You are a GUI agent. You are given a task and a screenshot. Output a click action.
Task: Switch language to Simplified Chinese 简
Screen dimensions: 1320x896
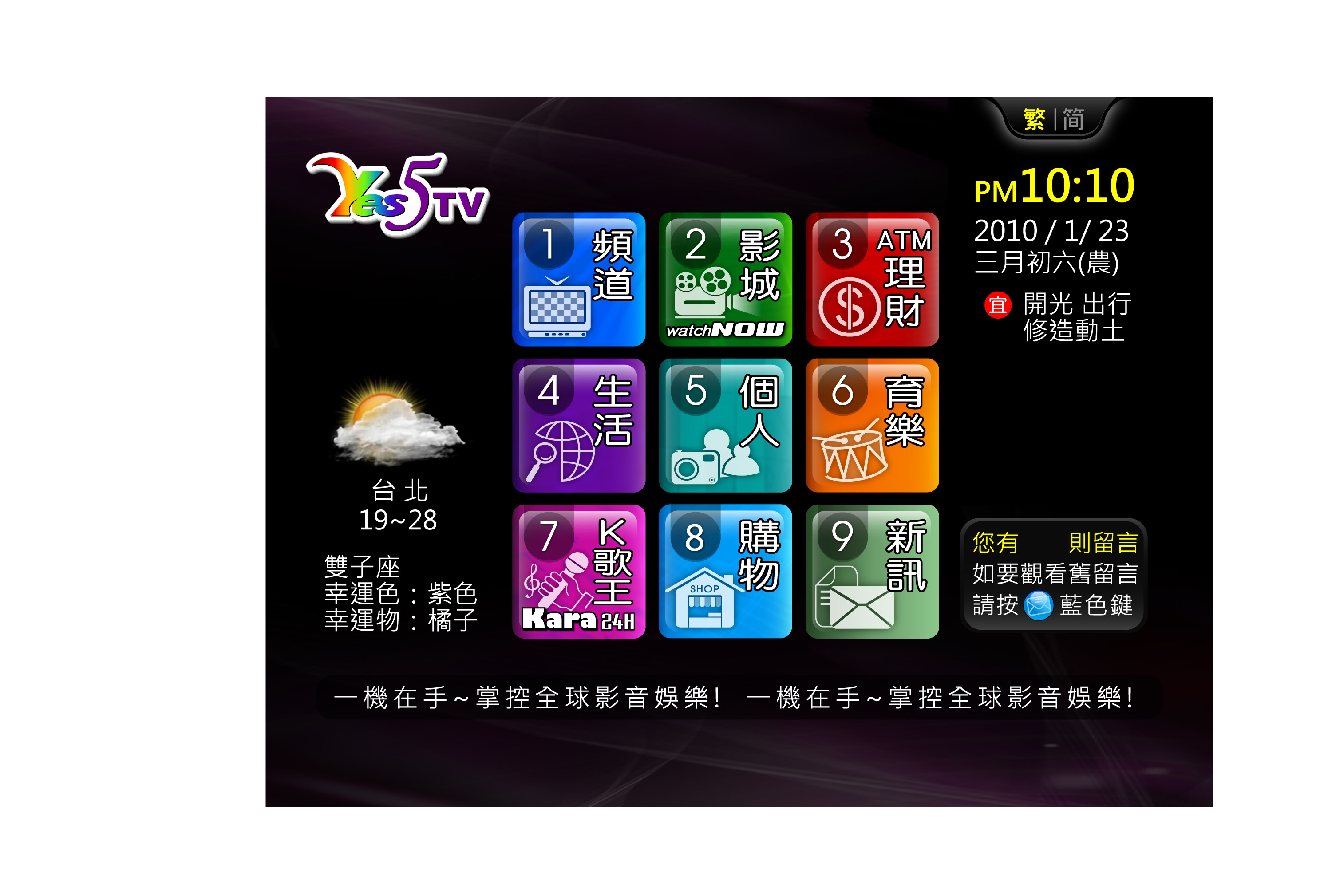pos(1073,119)
